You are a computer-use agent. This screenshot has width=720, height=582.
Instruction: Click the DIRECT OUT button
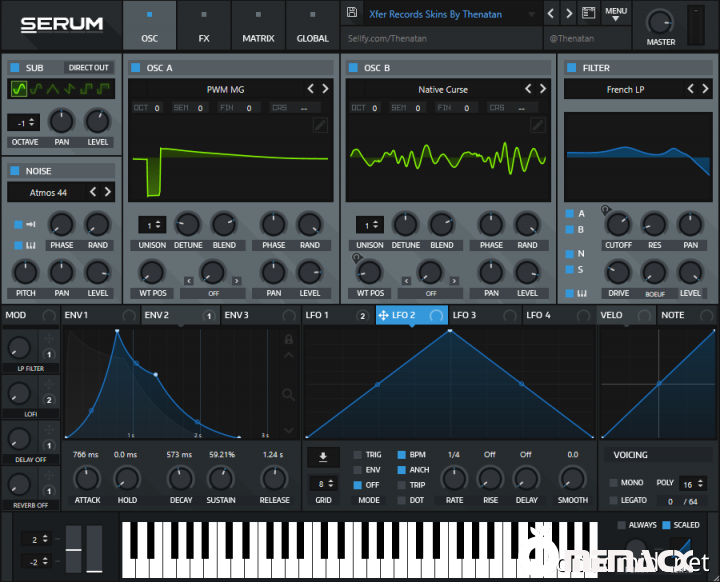tap(88, 68)
